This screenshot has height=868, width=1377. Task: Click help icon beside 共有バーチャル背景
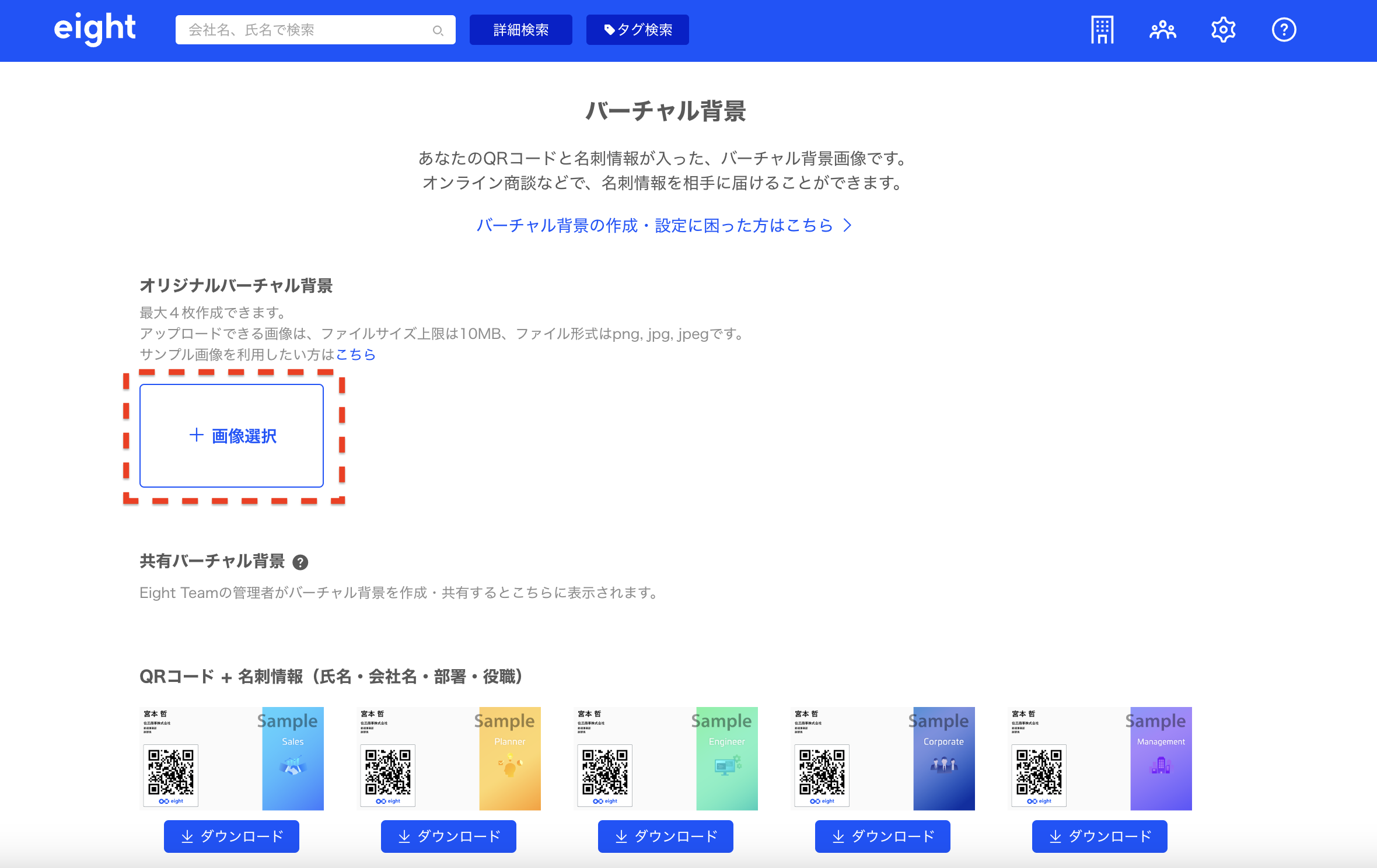click(x=300, y=562)
